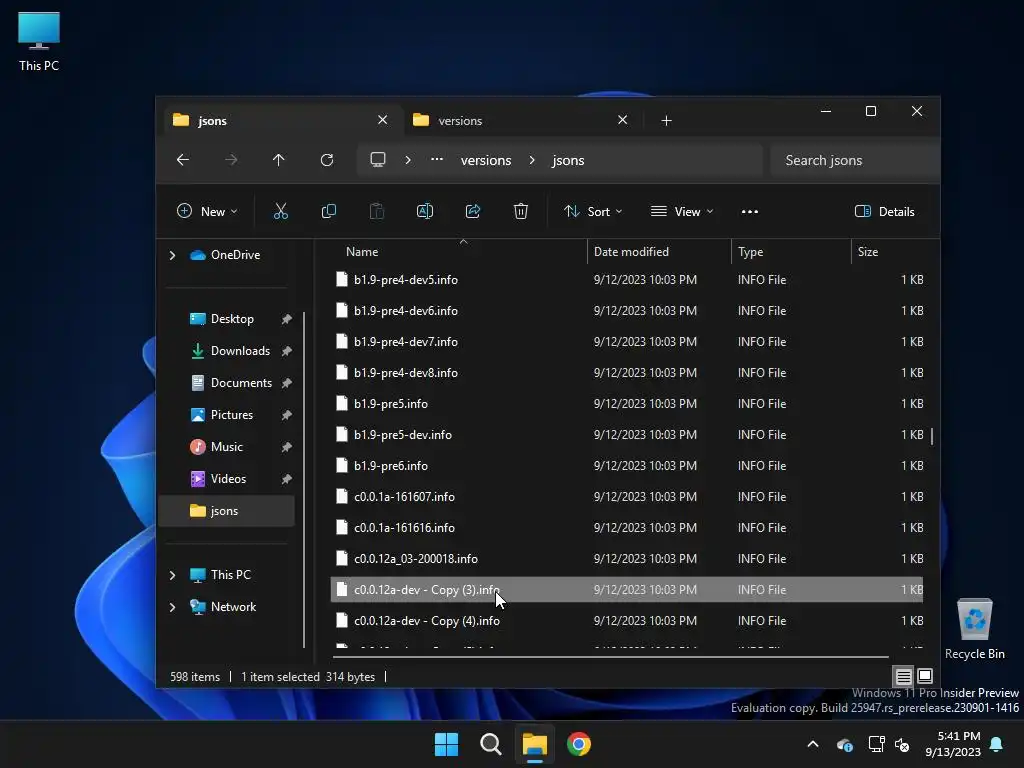Image resolution: width=1024 pixels, height=768 pixels.
Task: Go up one folder level
Action: (279, 160)
